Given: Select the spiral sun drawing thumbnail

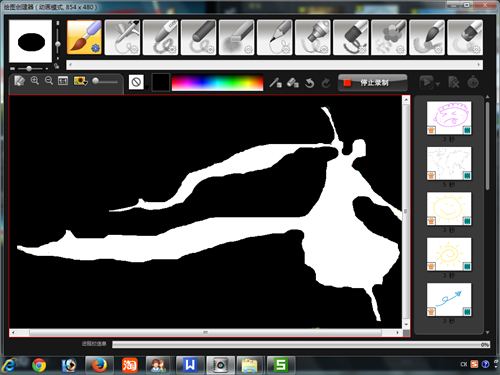Looking at the screenshot, I should (x=449, y=254).
